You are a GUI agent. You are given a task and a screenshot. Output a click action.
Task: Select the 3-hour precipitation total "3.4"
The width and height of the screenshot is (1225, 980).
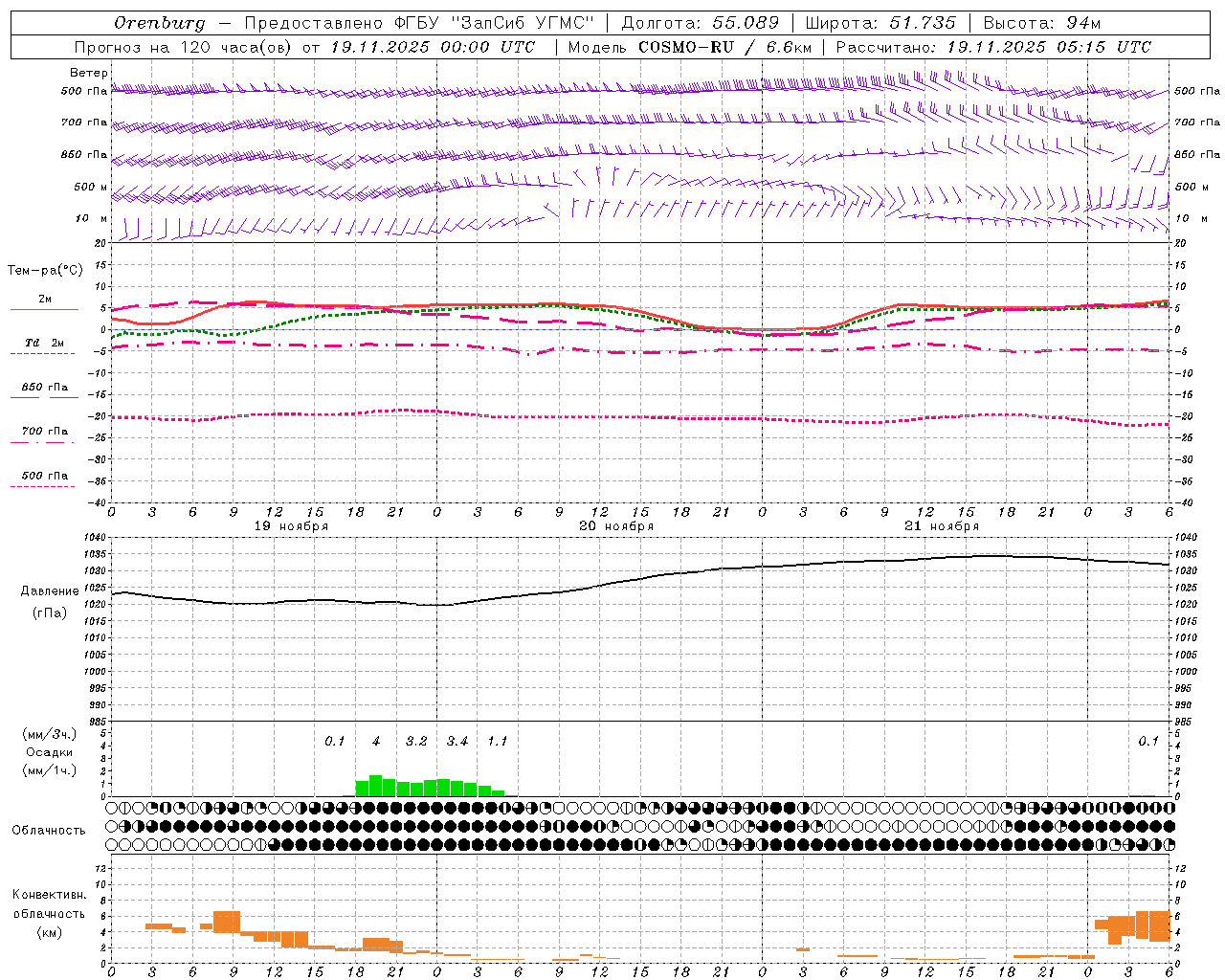457,742
